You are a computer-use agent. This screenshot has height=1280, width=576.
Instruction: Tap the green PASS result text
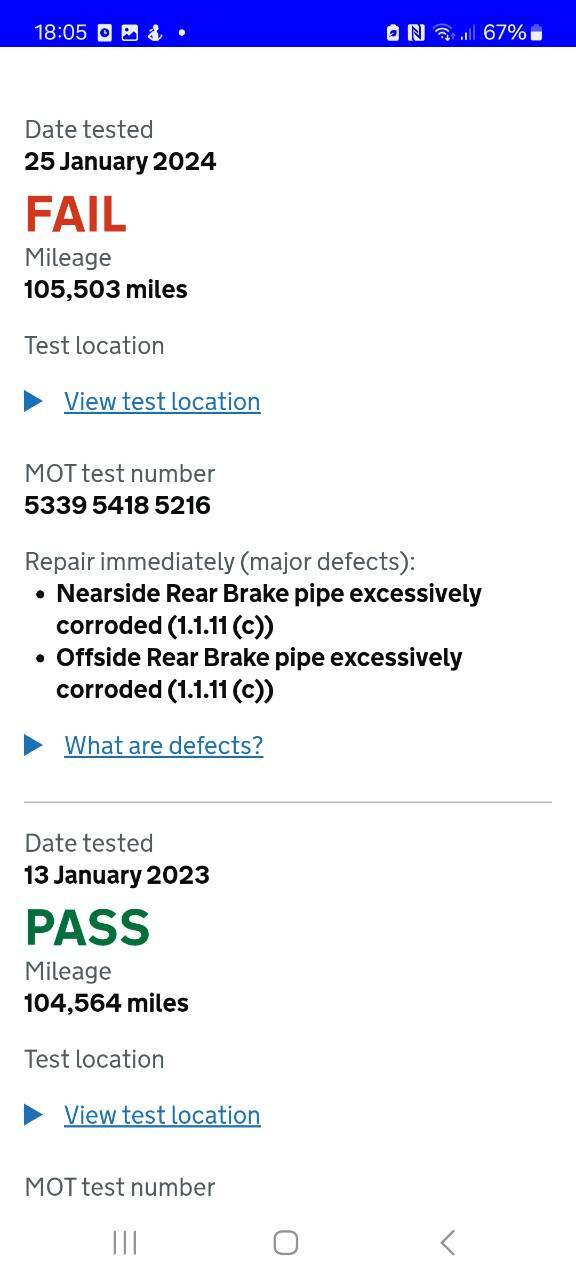(x=88, y=928)
